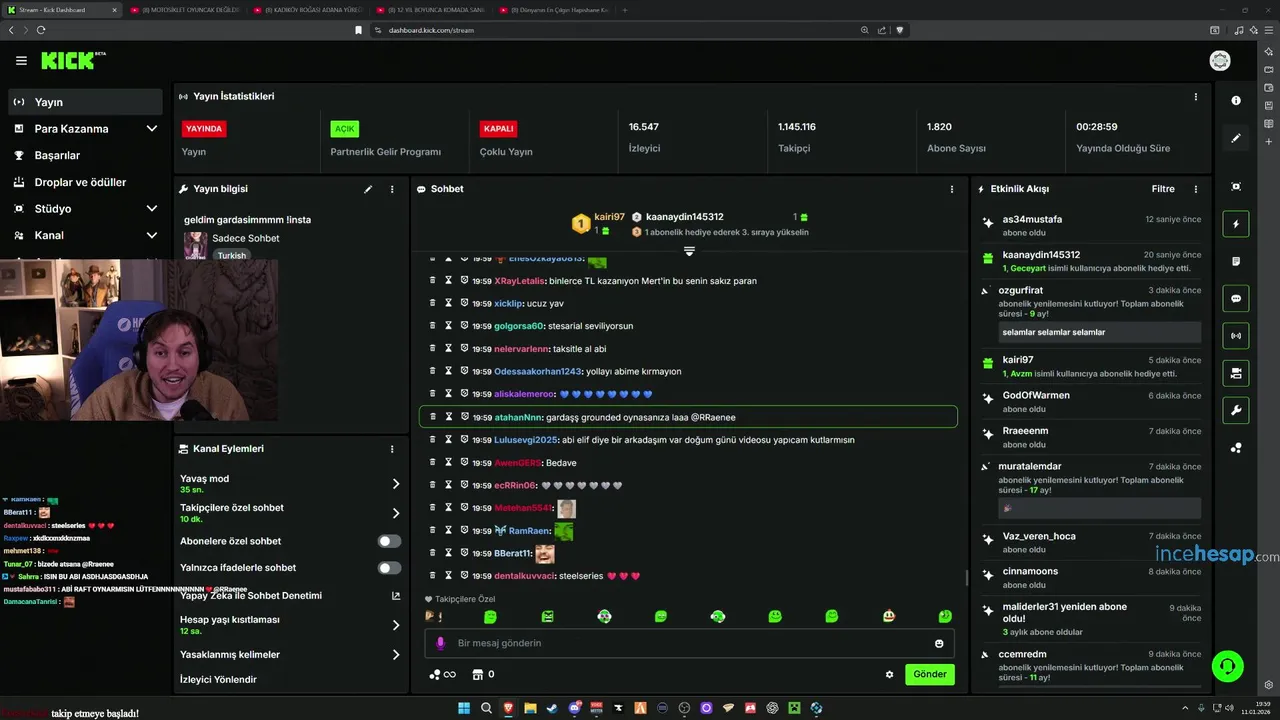Delete XRayLetalis's message with trash icon
1280x720 pixels.
(432, 281)
